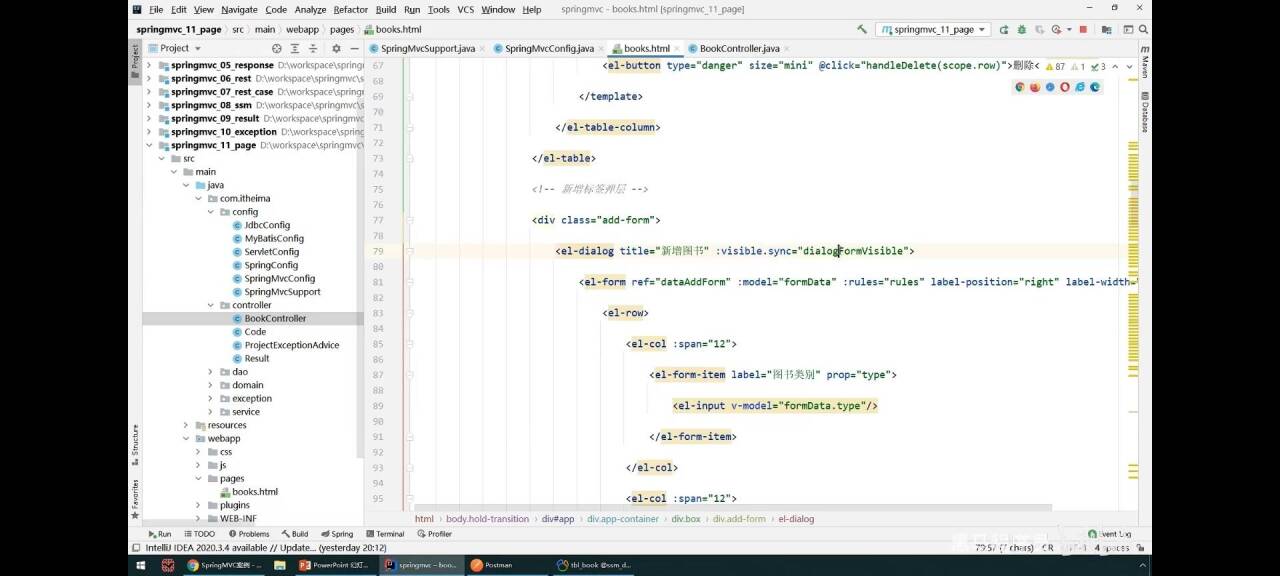Close the SpringMvcSupport.java tab
1280x576 pixels.
click(484, 48)
